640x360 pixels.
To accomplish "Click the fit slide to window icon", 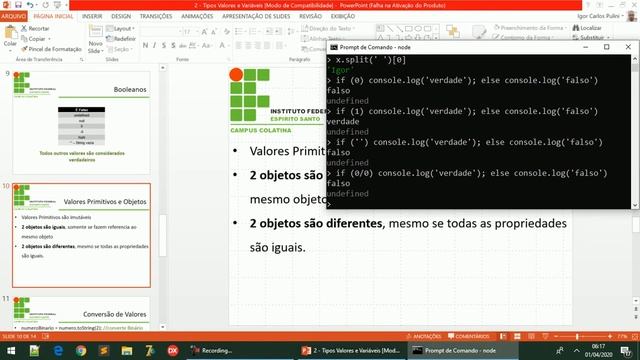I will [x=635, y=336].
